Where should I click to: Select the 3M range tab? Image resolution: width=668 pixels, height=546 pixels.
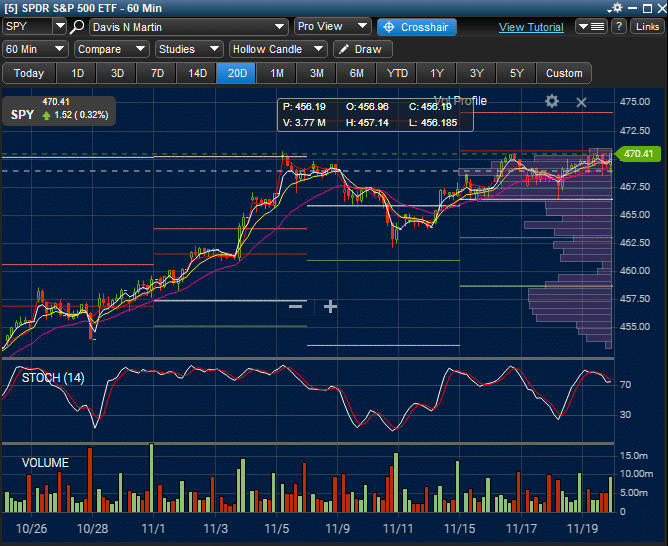tap(317, 73)
